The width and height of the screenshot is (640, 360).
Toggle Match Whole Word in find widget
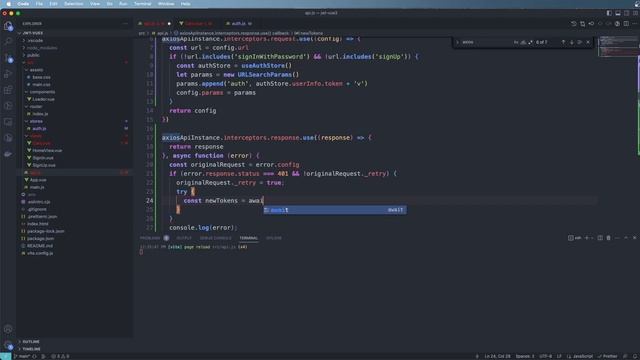tap(523, 42)
